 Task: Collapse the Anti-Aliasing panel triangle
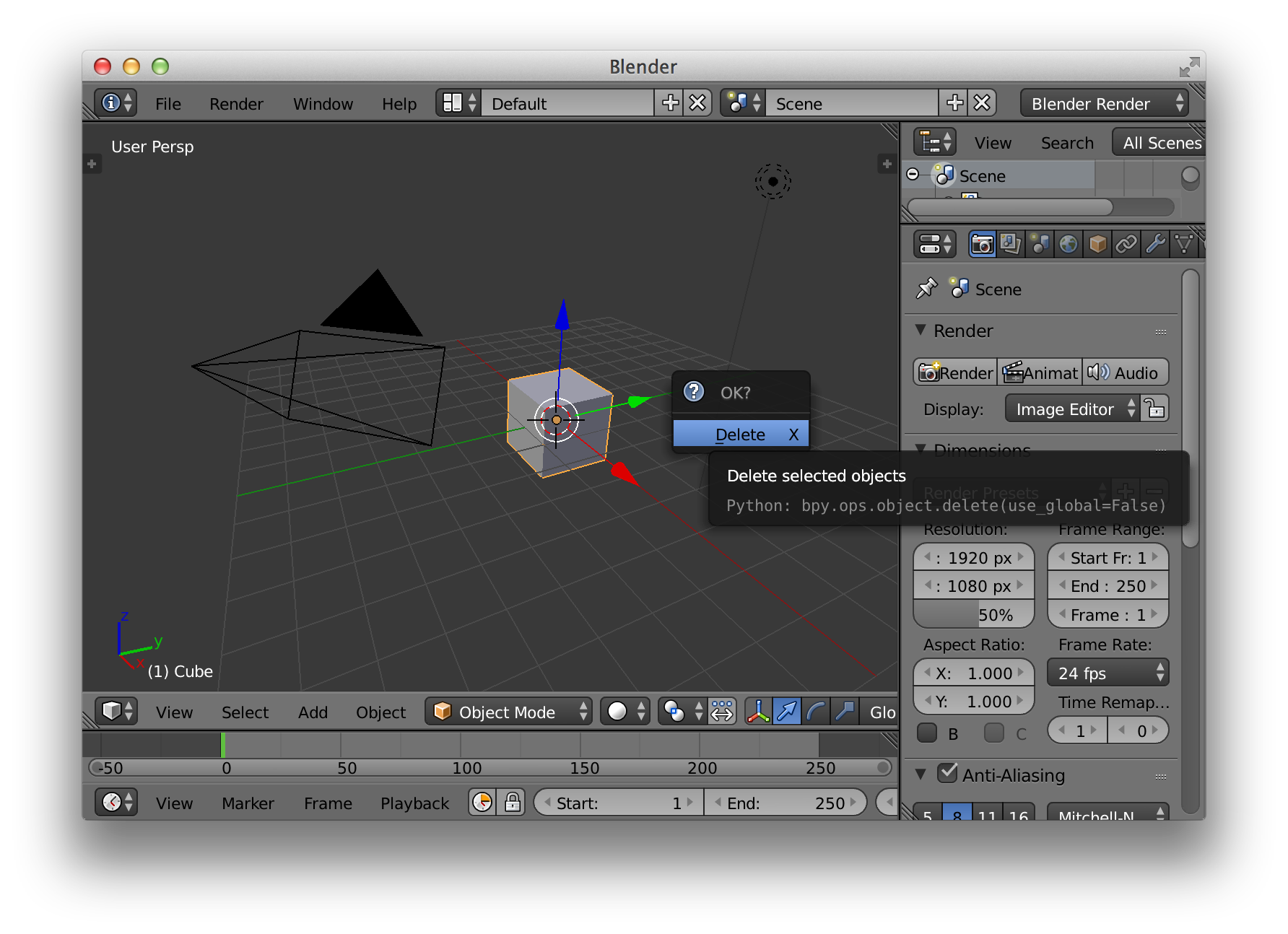coord(921,774)
